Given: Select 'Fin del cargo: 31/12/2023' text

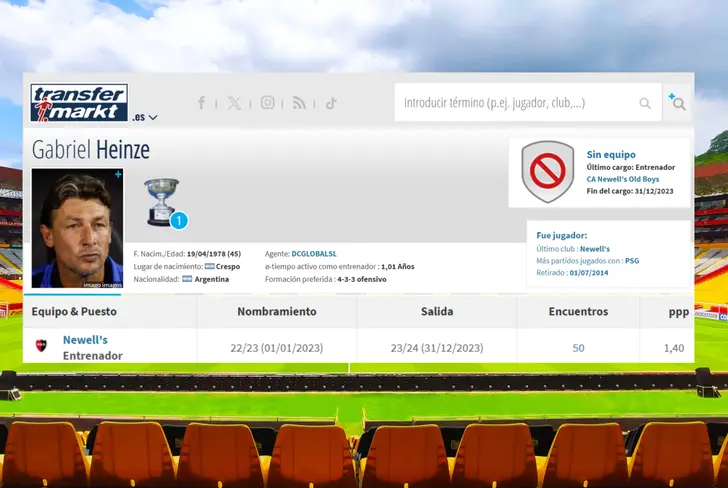Looking at the screenshot, I should point(630,191).
